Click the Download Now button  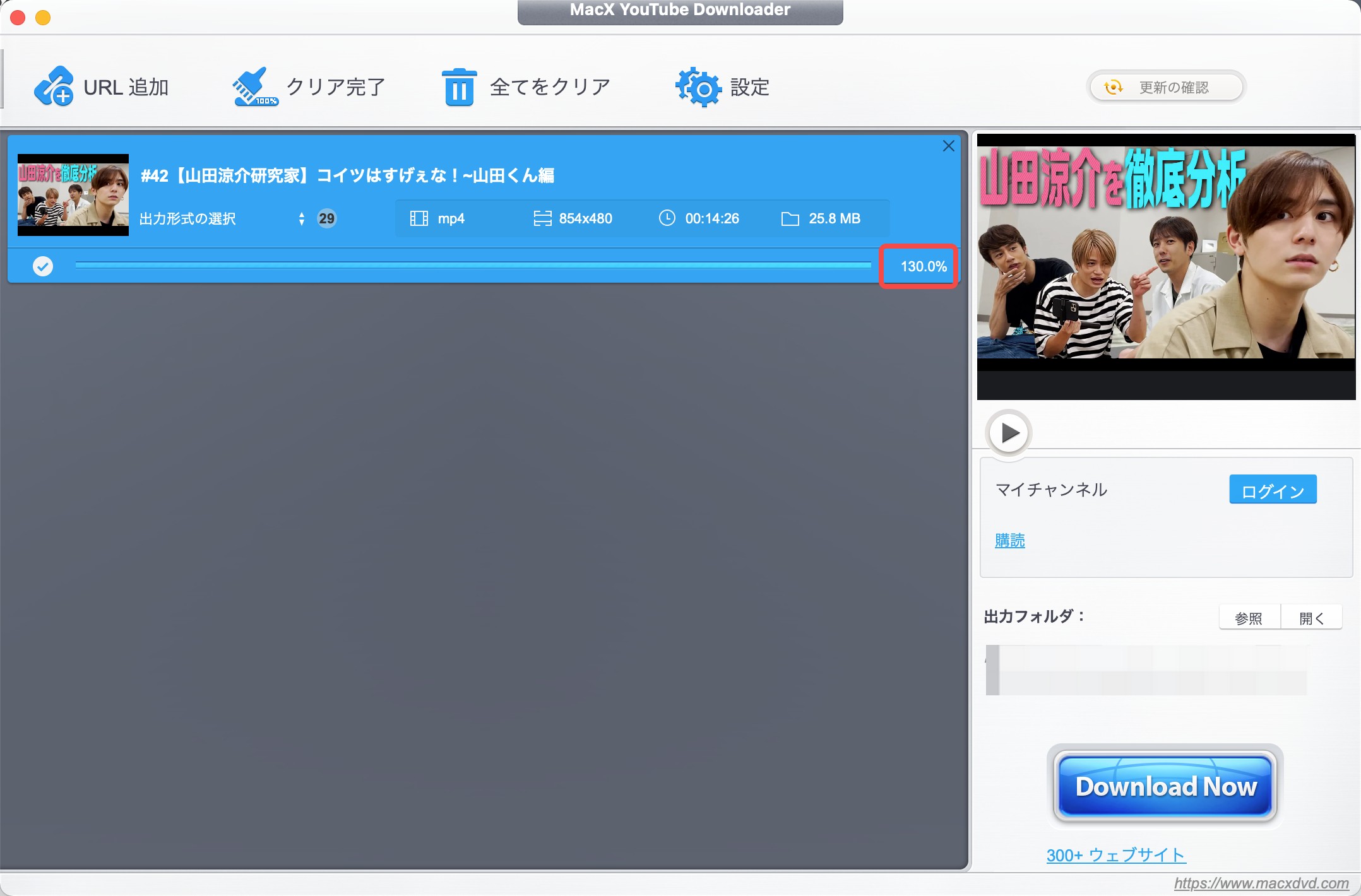(1165, 786)
